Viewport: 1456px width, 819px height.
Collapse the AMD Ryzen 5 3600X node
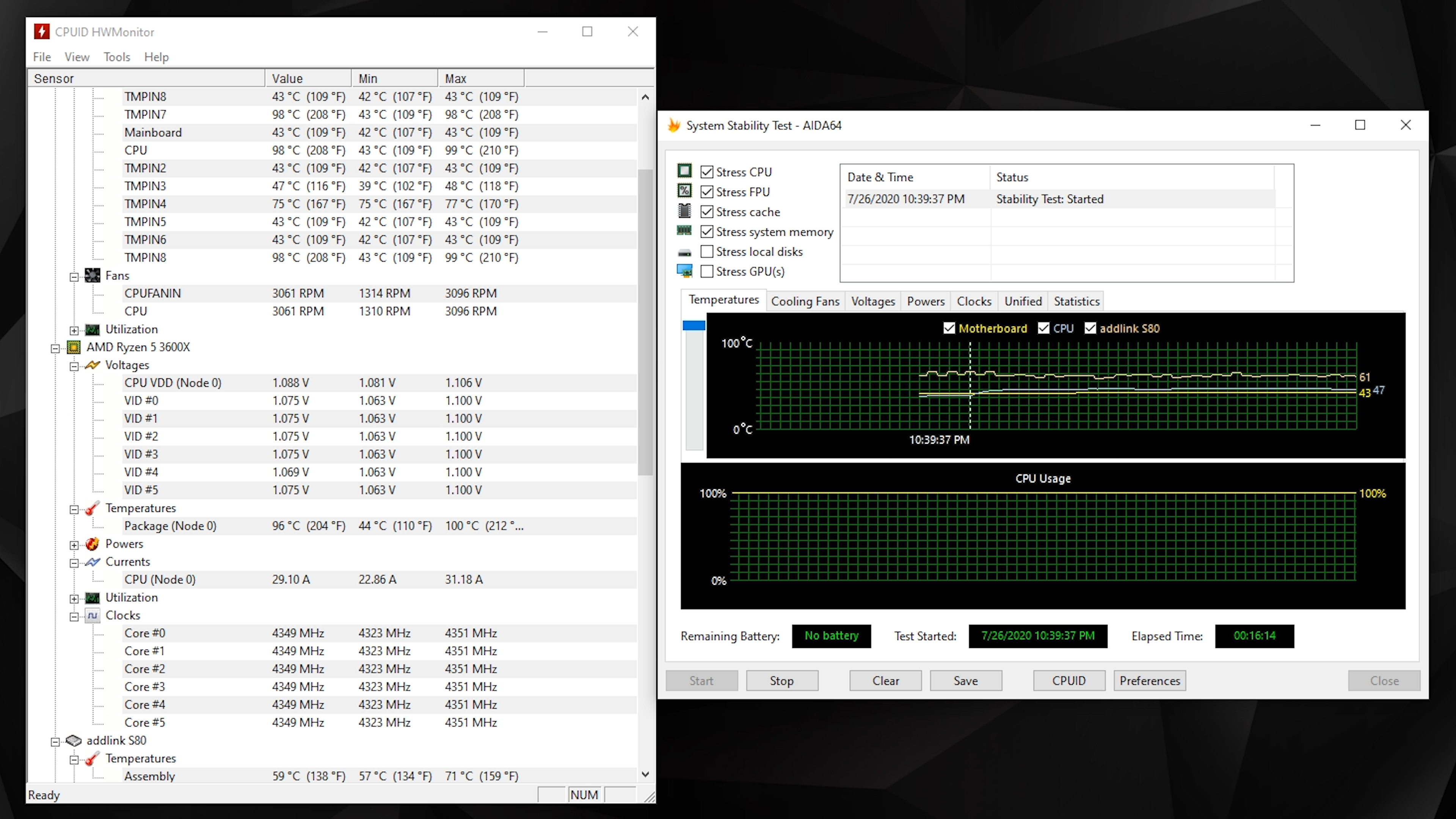pos(55,349)
